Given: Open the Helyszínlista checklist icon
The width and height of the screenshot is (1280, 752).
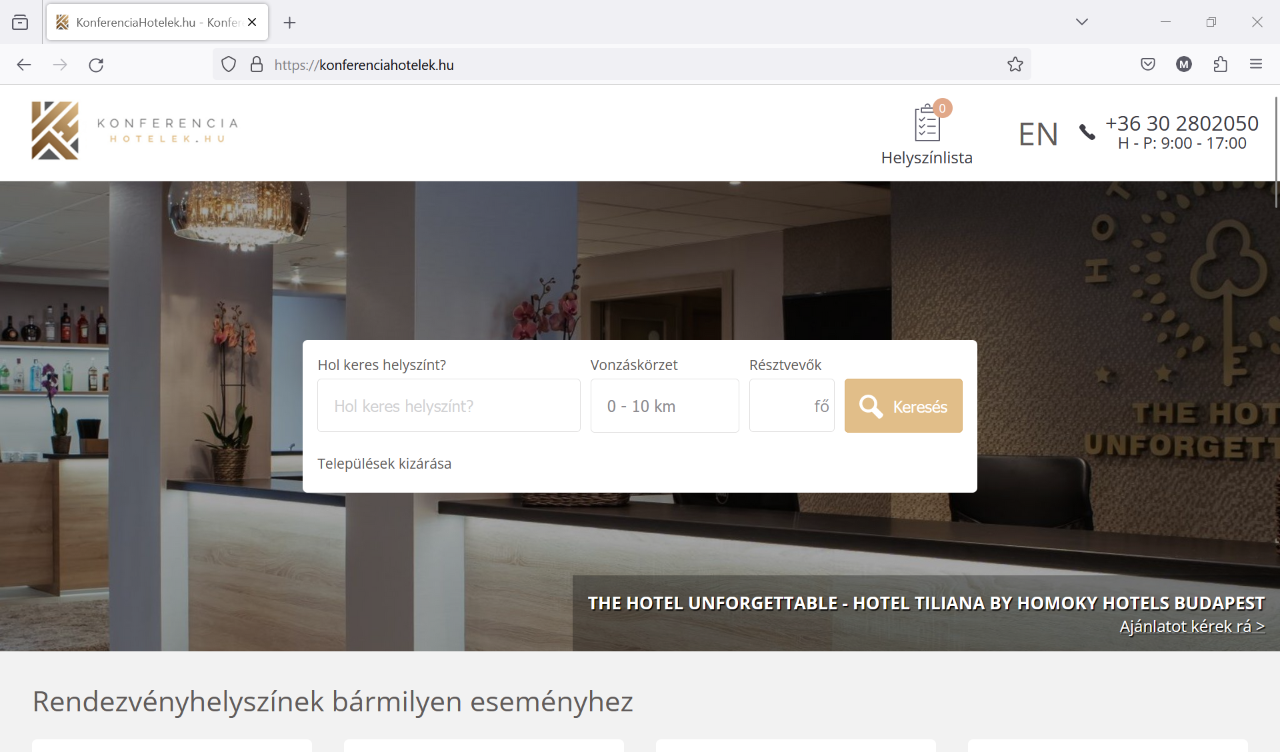Looking at the screenshot, I should point(927,124).
